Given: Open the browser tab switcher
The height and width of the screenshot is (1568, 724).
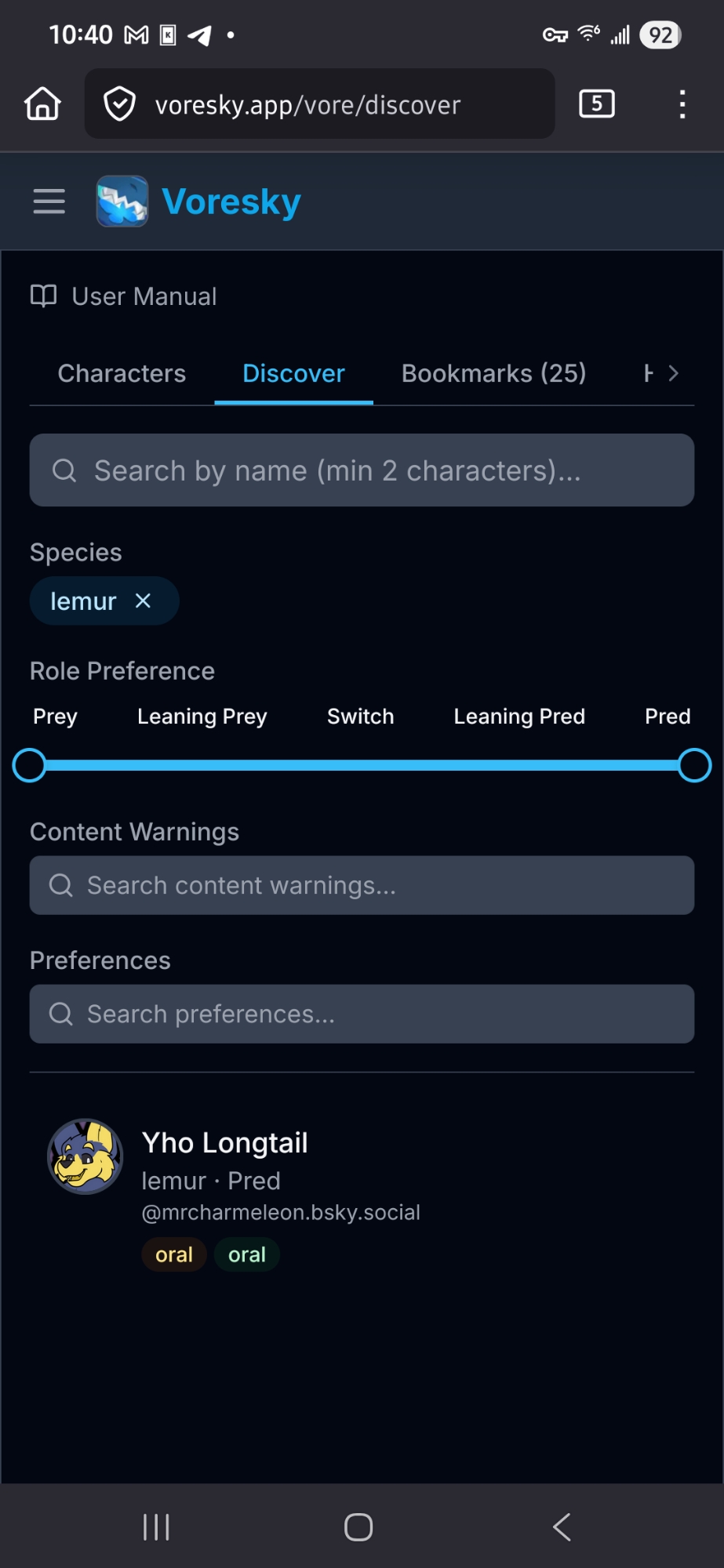Looking at the screenshot, I should 596,103.
